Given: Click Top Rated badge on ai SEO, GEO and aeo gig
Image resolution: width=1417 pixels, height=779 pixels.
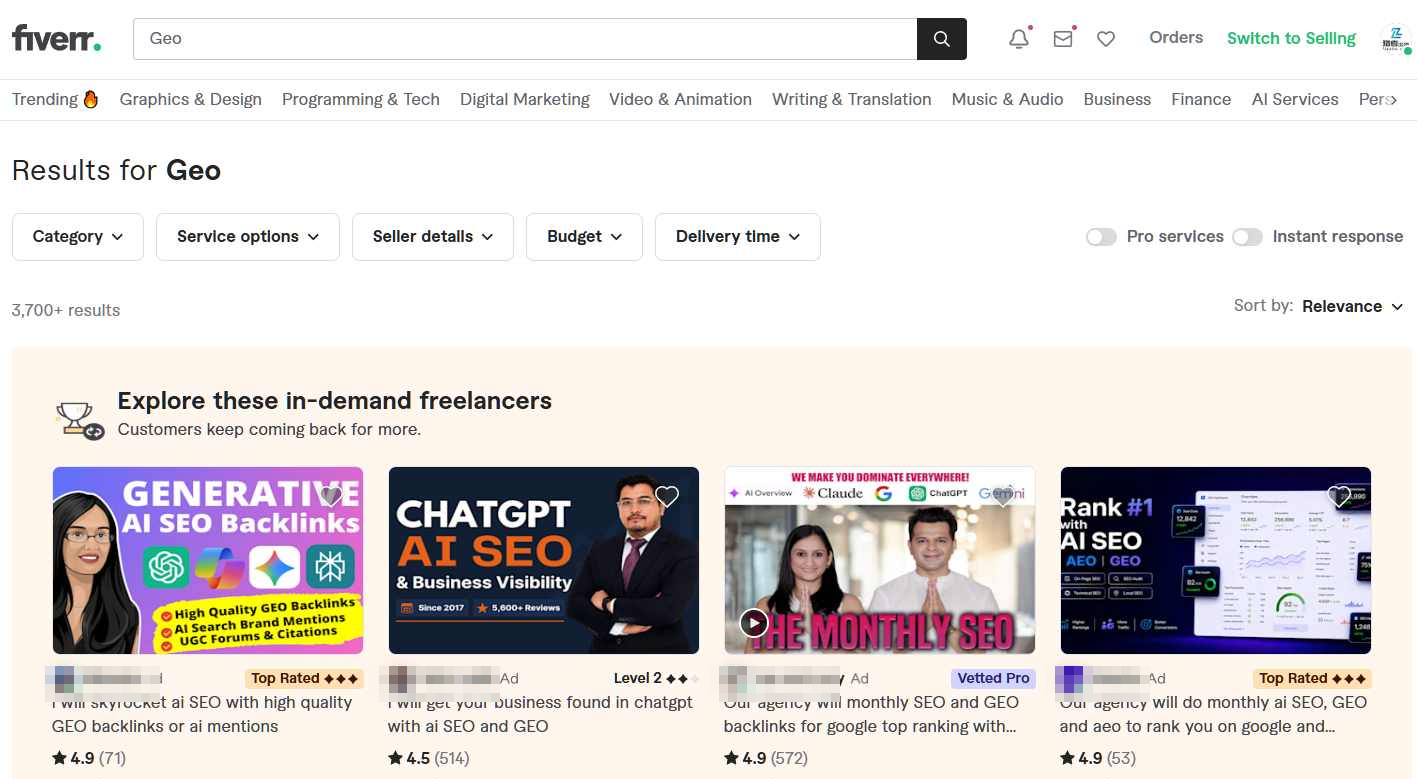Looking at the screenshot, I should coord(1313,678).
